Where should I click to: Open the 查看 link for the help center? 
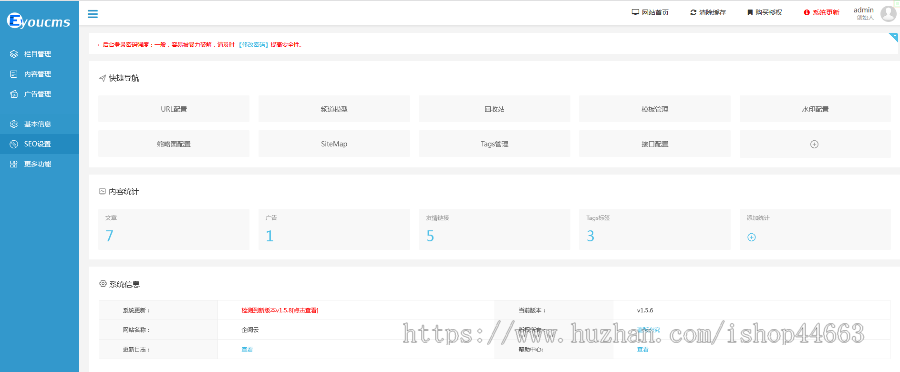[642, 350]
